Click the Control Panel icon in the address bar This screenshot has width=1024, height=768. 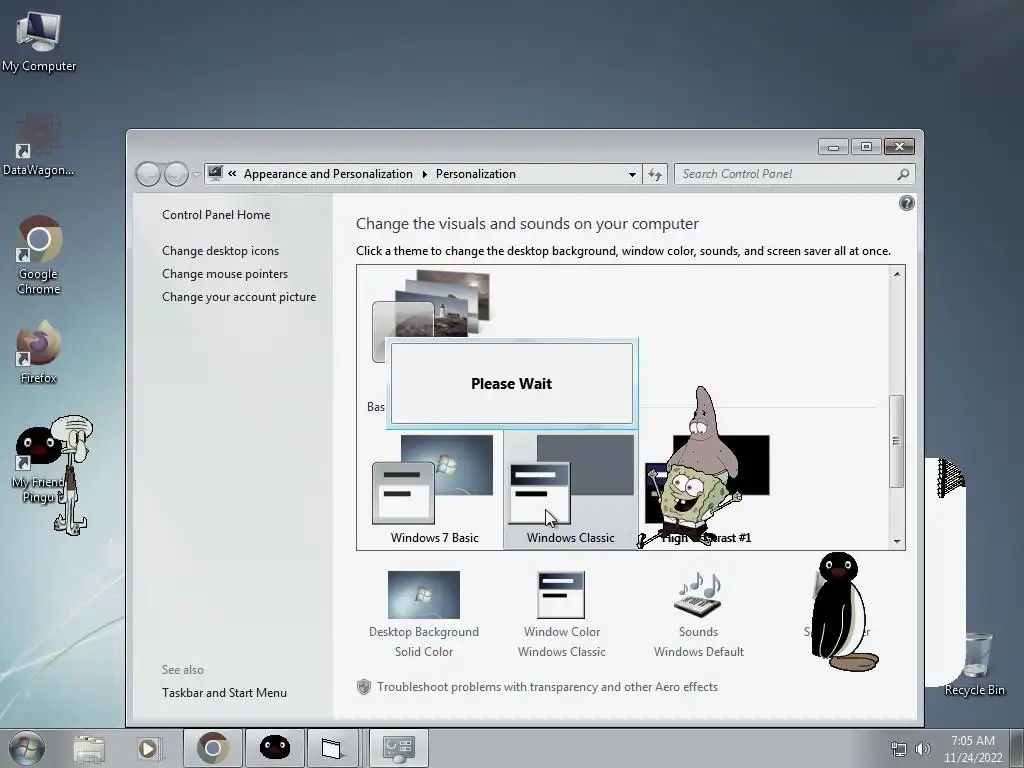point(215,174)
